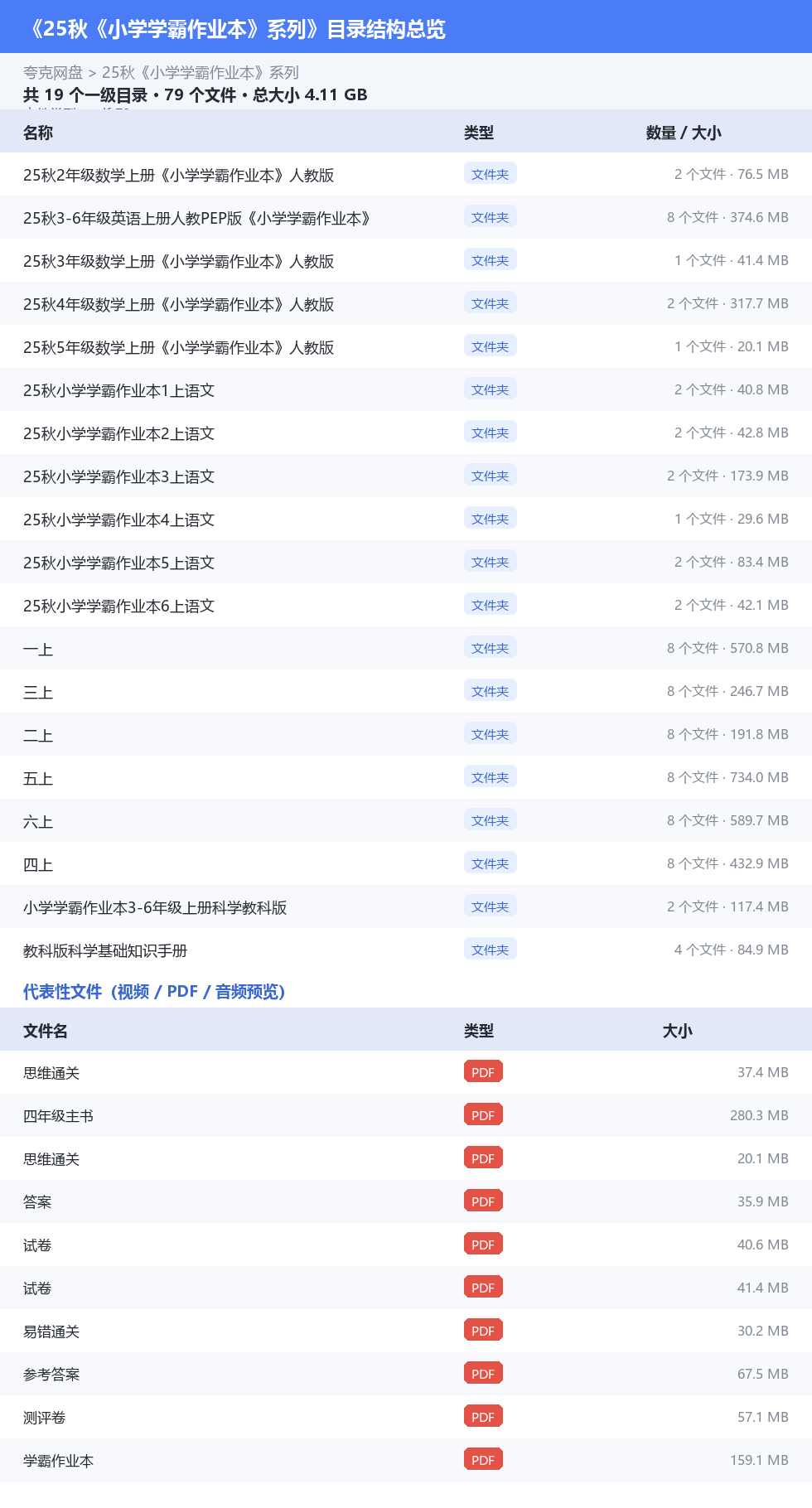Select size value 67.5 MB
The width and height of the screenshot is (812, 1508).
click(762, 1374)
